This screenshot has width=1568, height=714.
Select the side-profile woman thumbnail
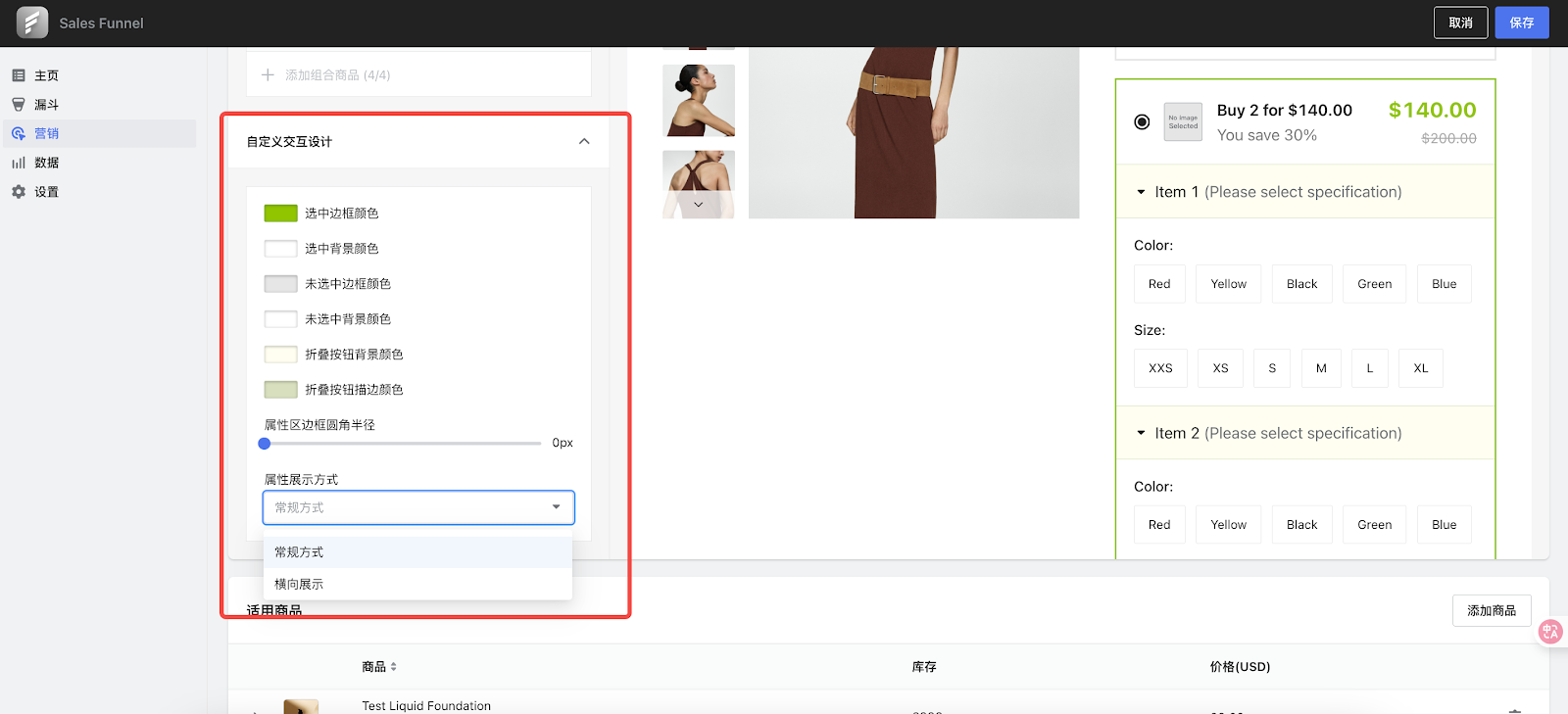coord(699,100)
